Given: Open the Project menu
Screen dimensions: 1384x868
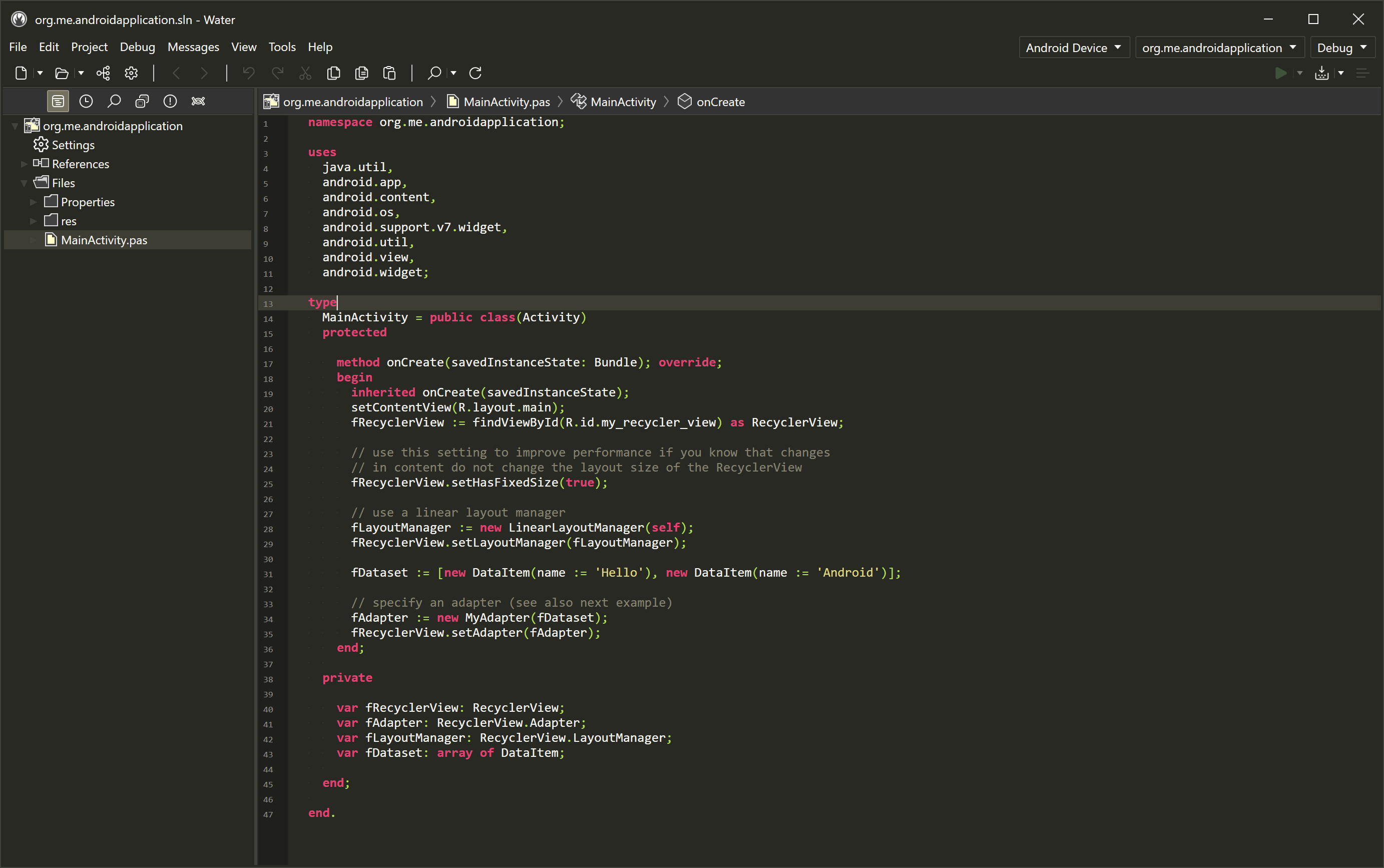Looking at the screenshot, I should coord(89,47).
